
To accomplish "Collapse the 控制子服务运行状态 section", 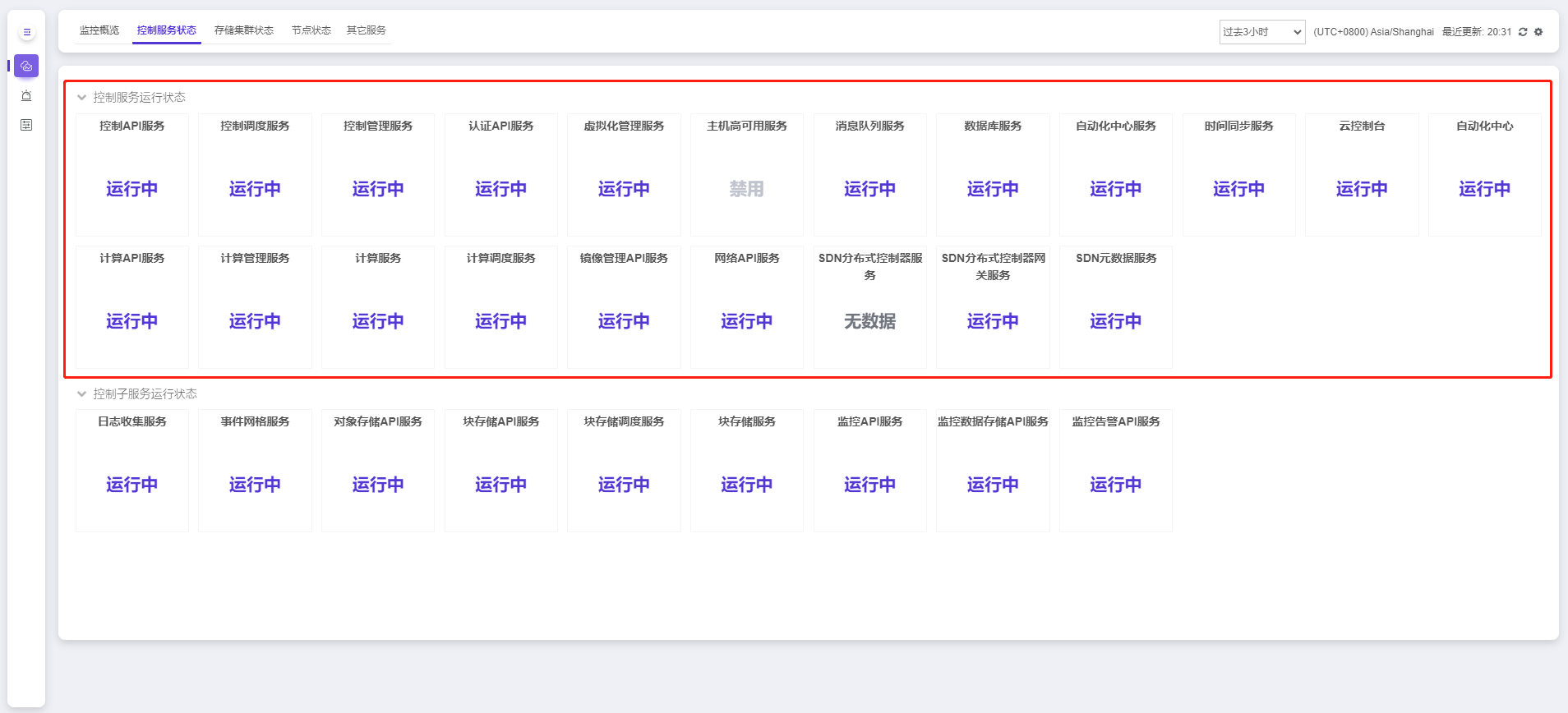I will 81,393.
